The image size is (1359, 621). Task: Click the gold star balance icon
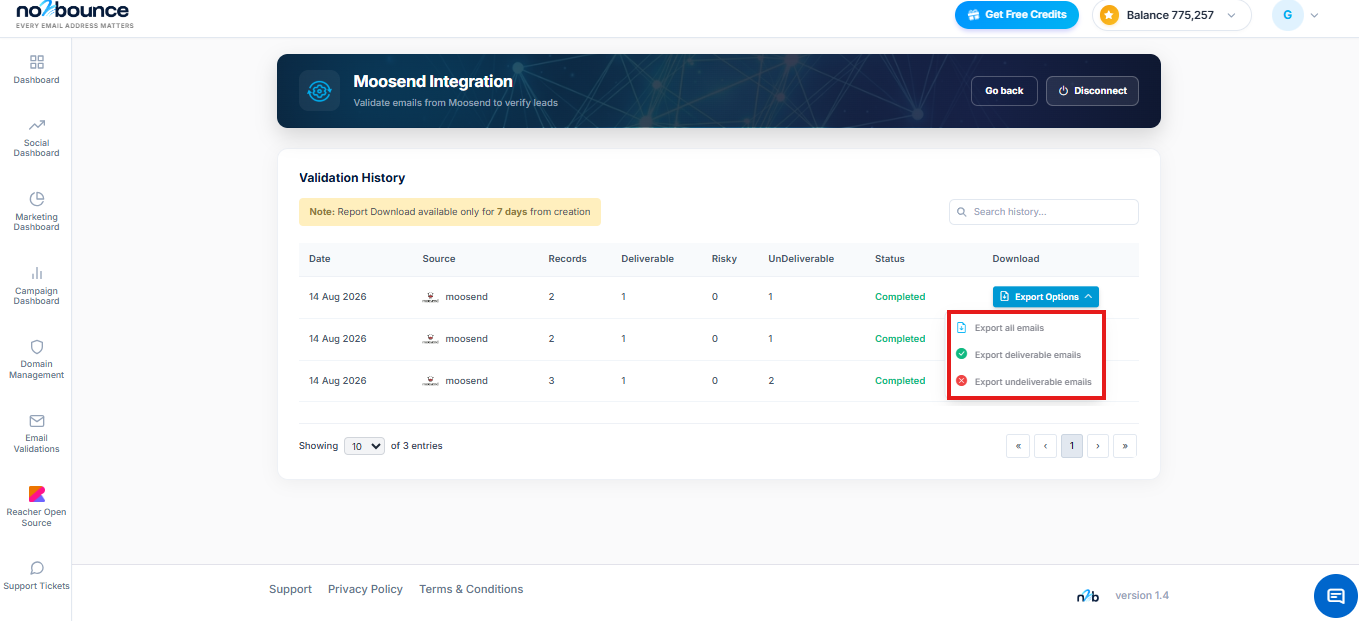pyautogui.click(x=1109, y=15)
